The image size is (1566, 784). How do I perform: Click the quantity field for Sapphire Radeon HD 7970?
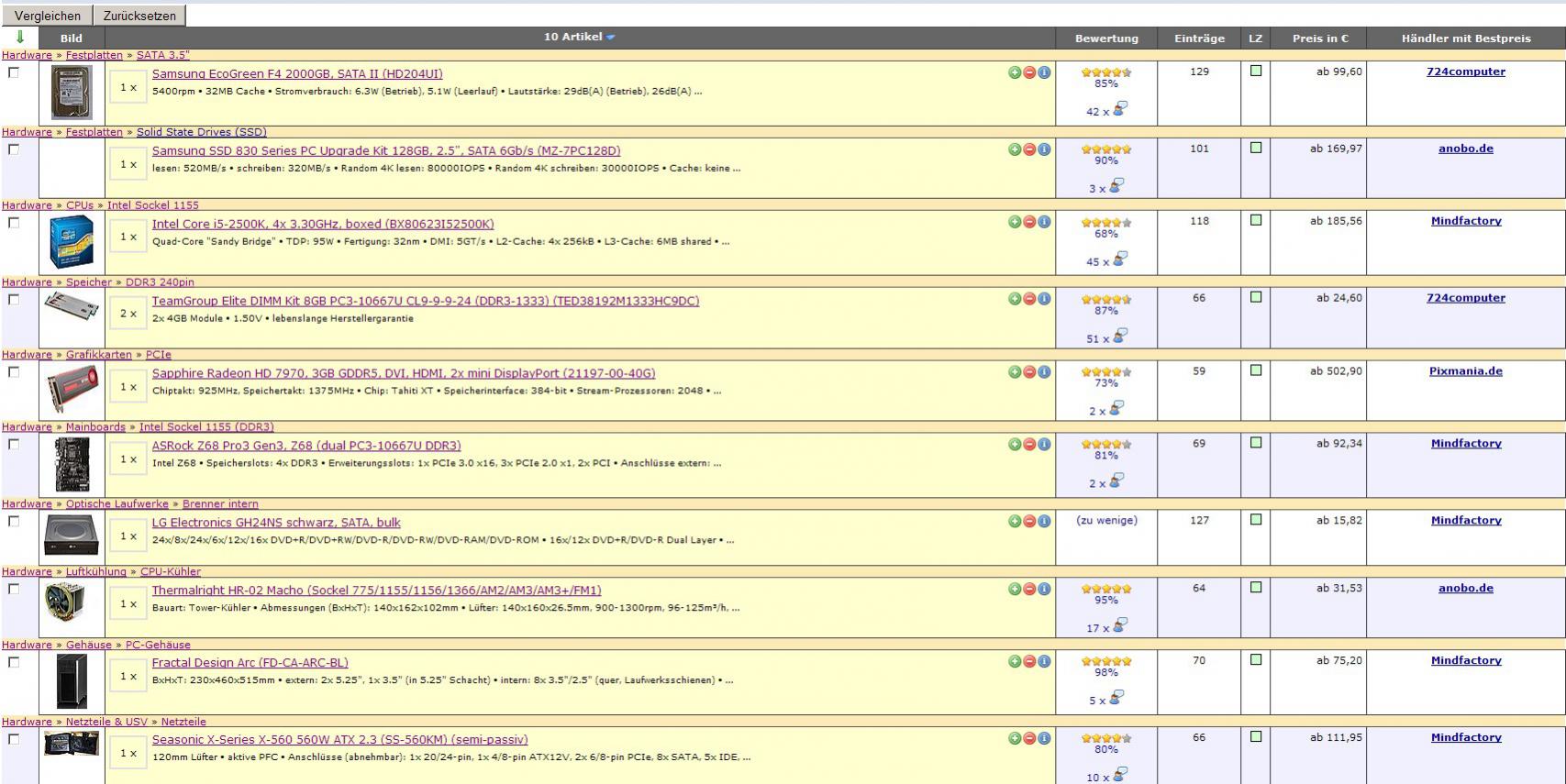point(128,387)
